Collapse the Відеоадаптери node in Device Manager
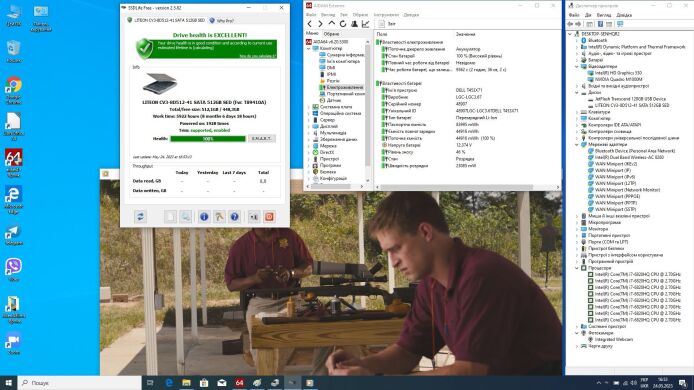This screenshot has width=694, height=390. point(577,66)
